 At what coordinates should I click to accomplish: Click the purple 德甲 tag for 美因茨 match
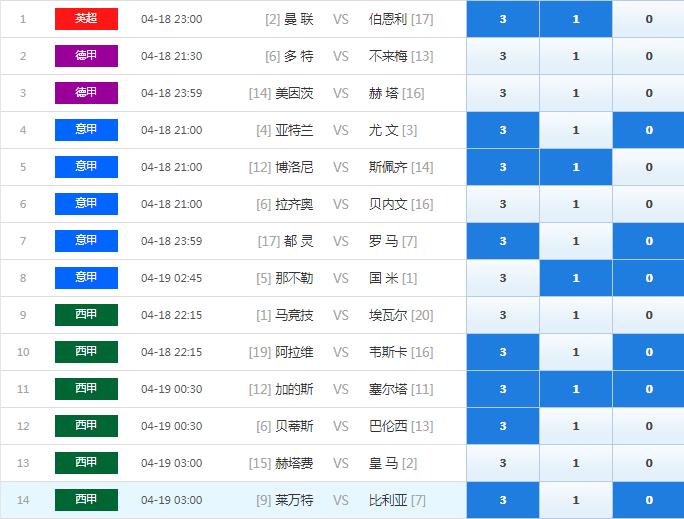click(86, 93)
